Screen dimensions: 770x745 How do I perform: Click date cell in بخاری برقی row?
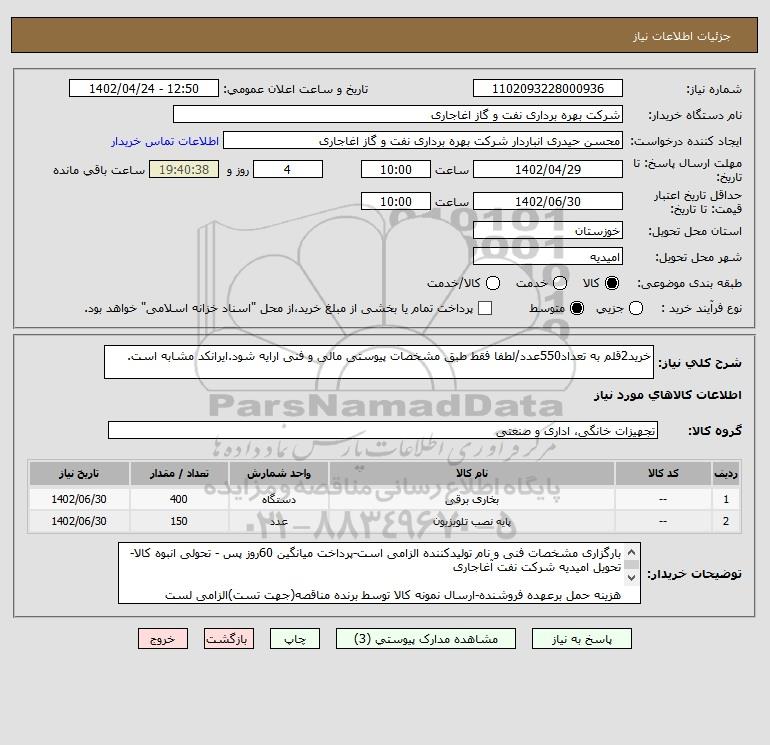coord(79,499)
